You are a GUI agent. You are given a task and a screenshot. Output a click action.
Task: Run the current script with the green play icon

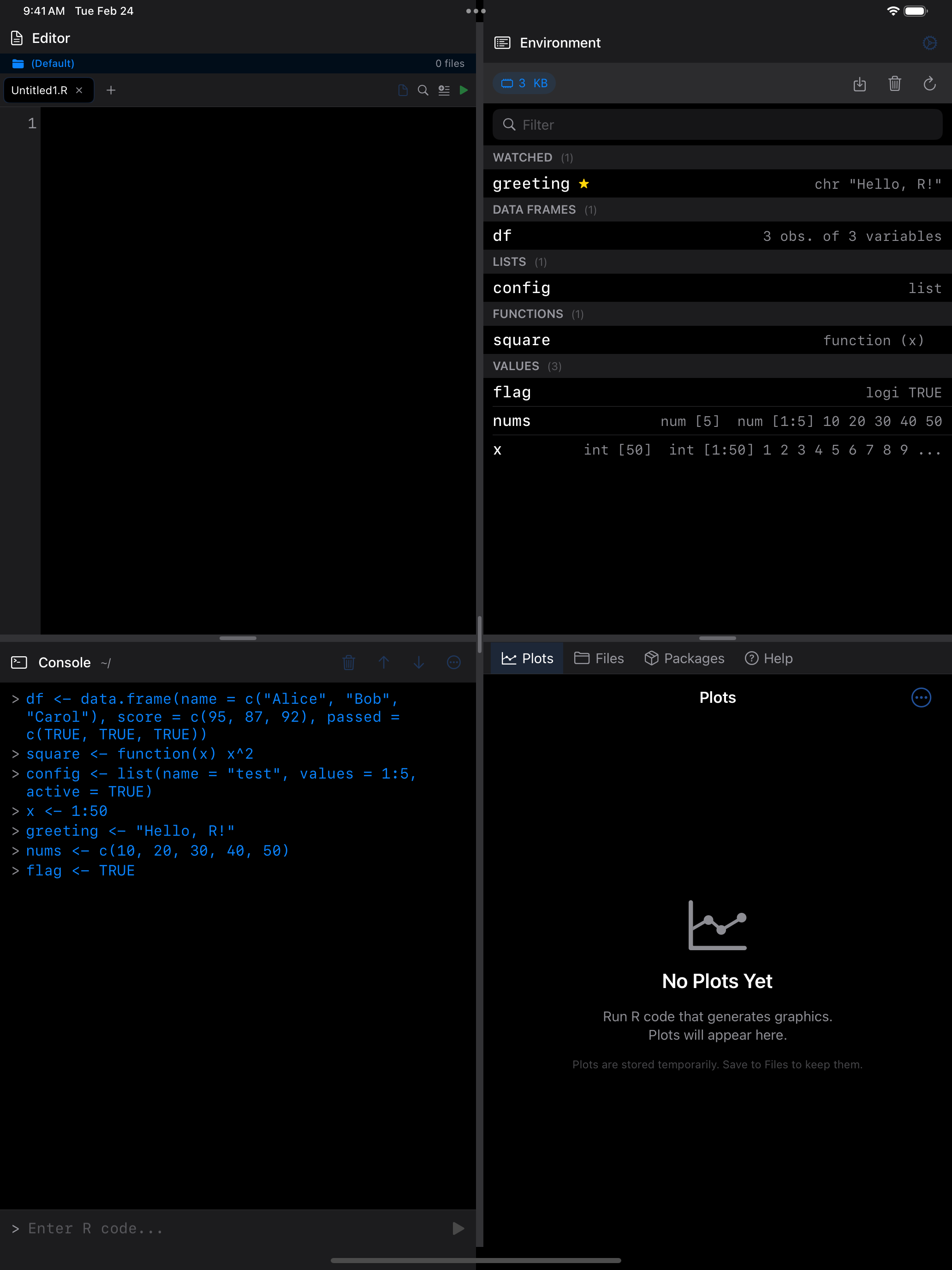464,90
